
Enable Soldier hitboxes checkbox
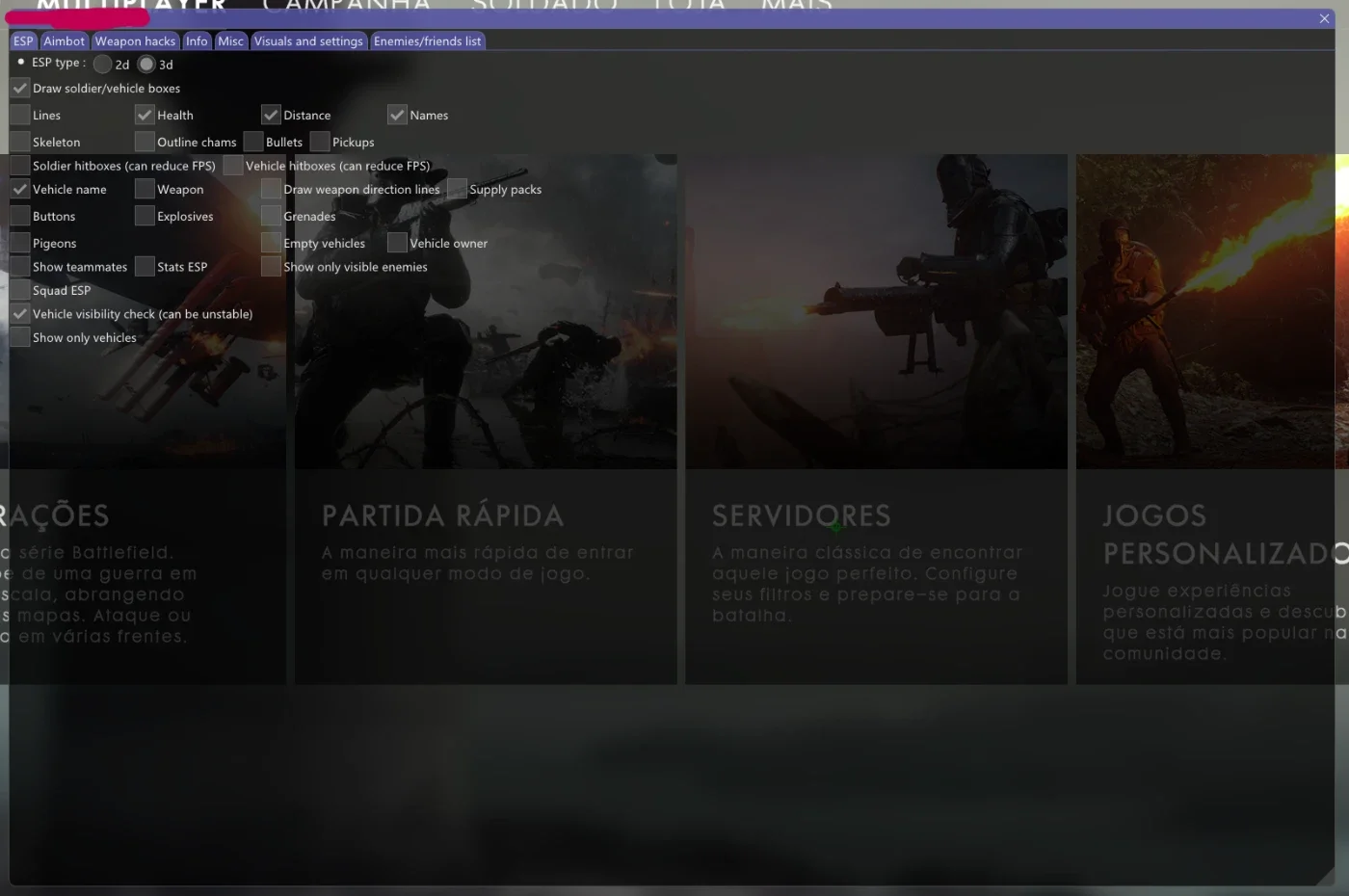click(x=20, y=166)
